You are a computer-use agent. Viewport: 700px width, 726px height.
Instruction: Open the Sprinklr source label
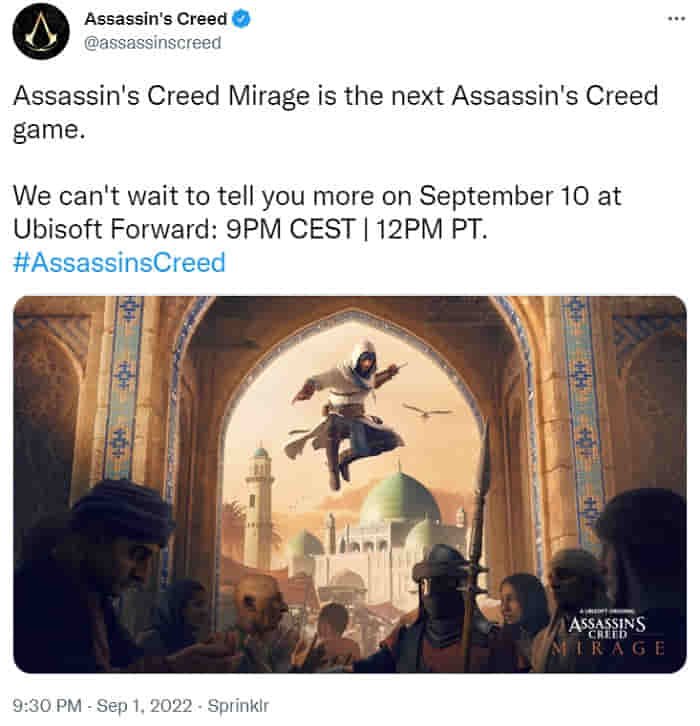point(238,706)
